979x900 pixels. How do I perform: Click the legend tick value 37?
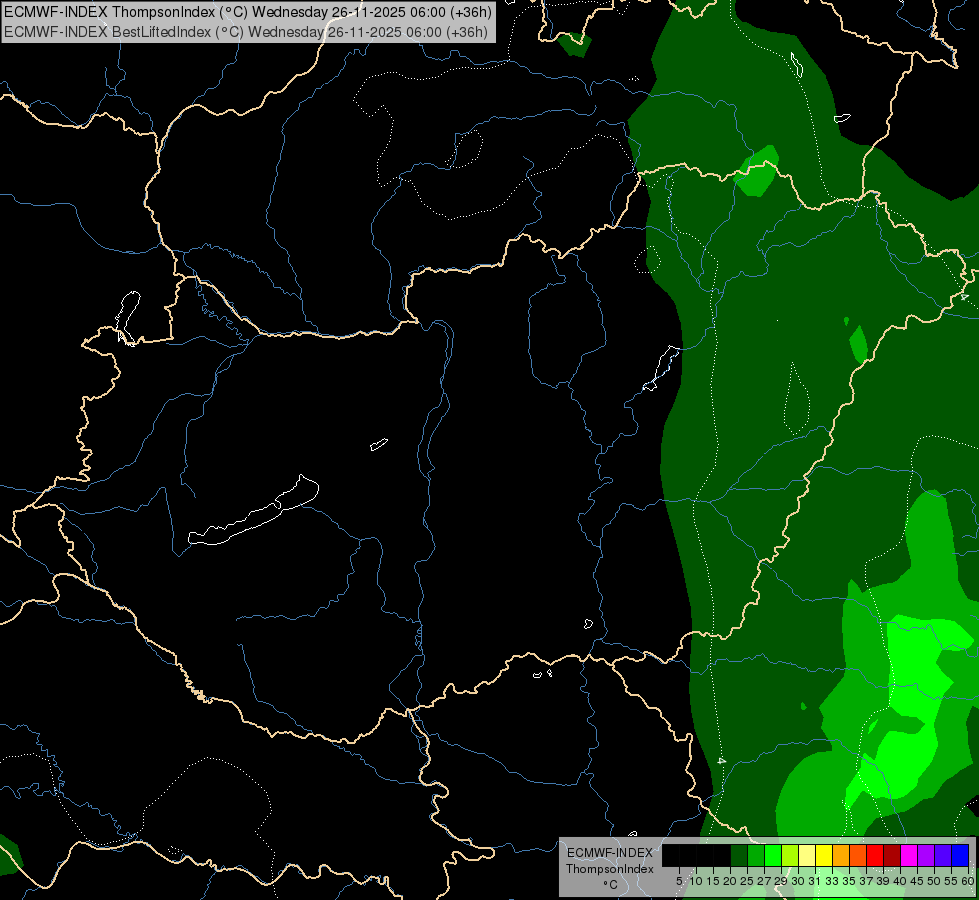tap(866, 881)
